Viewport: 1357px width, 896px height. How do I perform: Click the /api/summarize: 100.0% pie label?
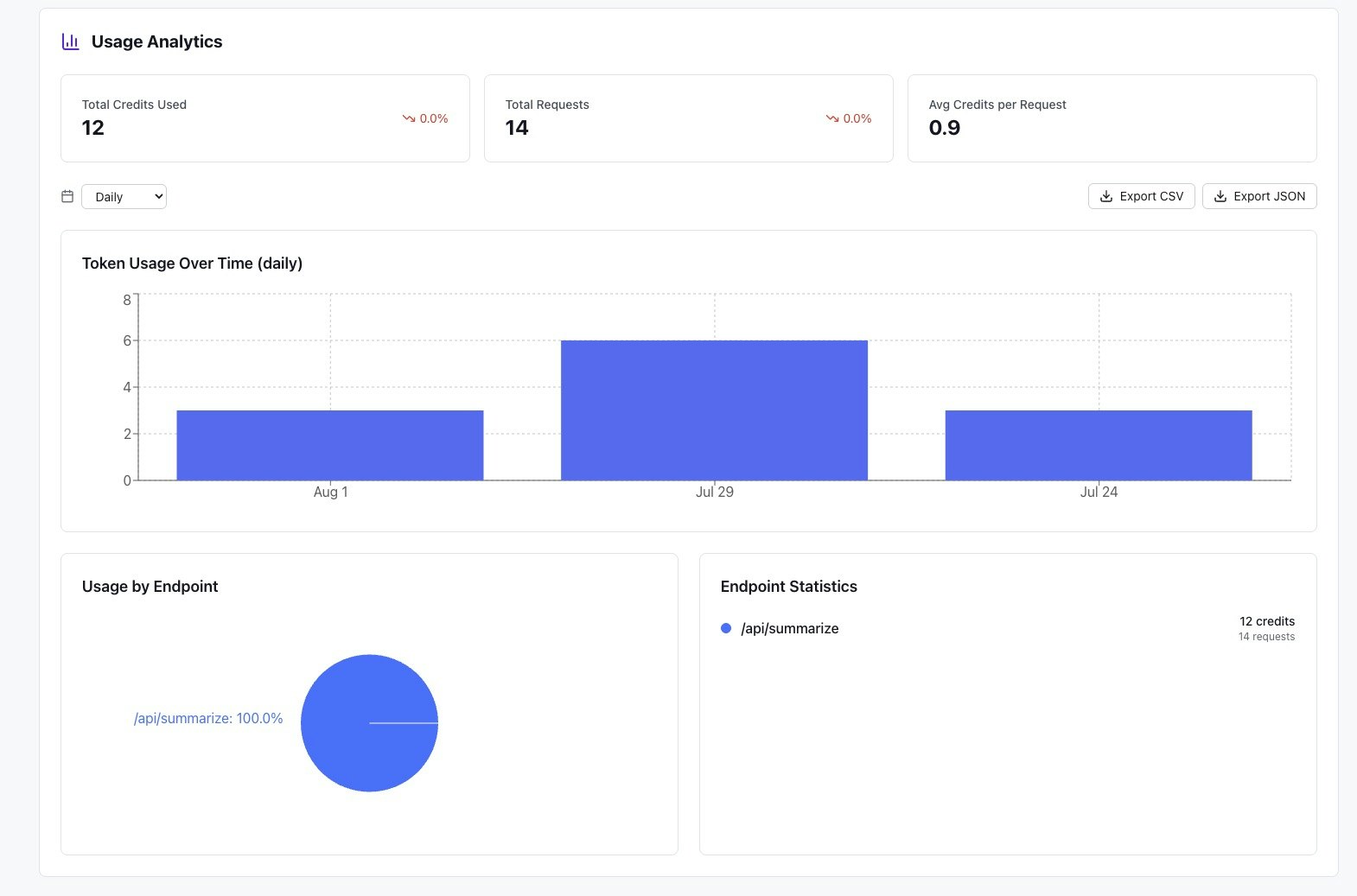(x=208, y=718)
